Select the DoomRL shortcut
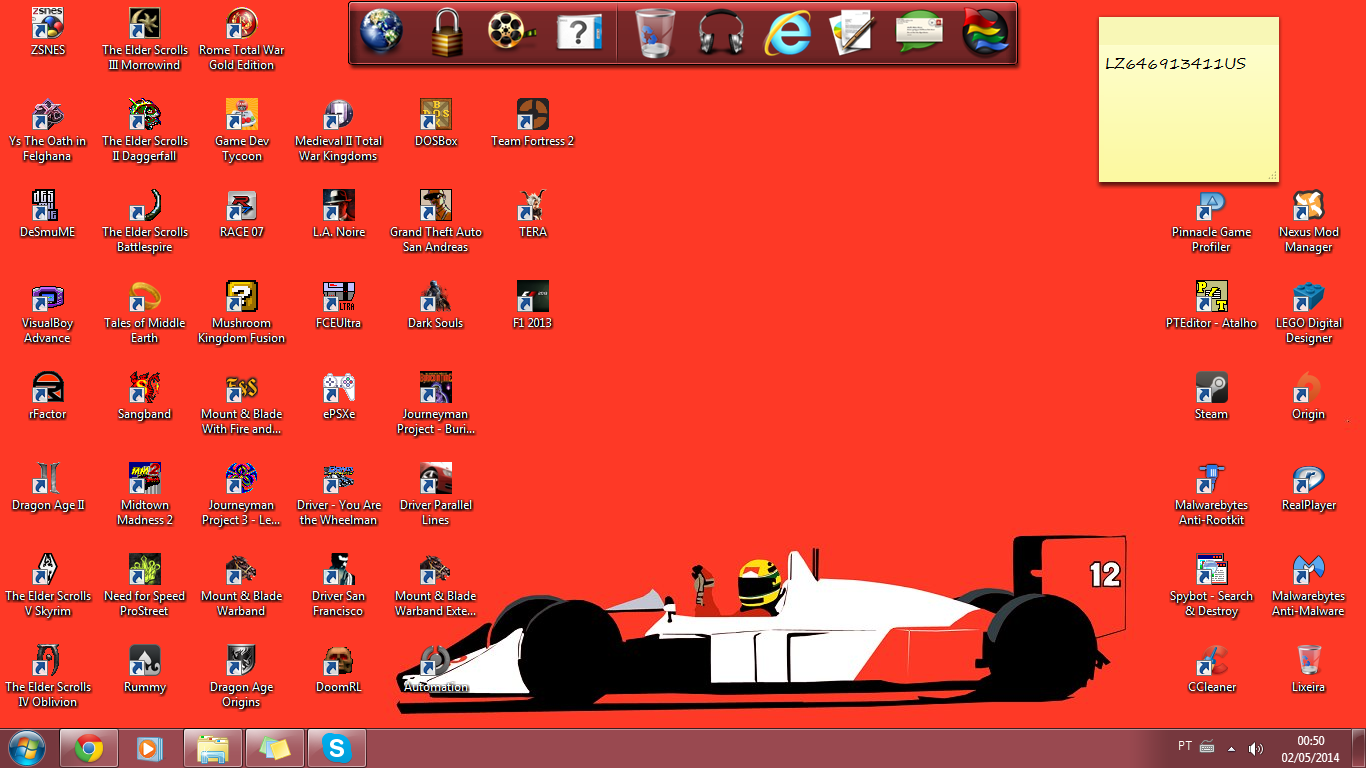This screenshot has height=768, width=1366. click(x=339, y=660)
